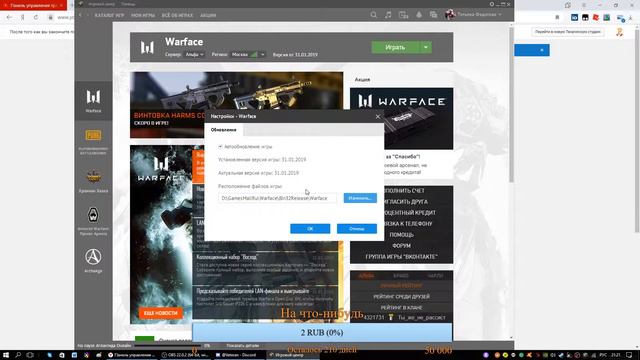The height and width of the screenshot is (360, 640).
Task: Open the browser bookmark star icon
Action: coord(557,17)
